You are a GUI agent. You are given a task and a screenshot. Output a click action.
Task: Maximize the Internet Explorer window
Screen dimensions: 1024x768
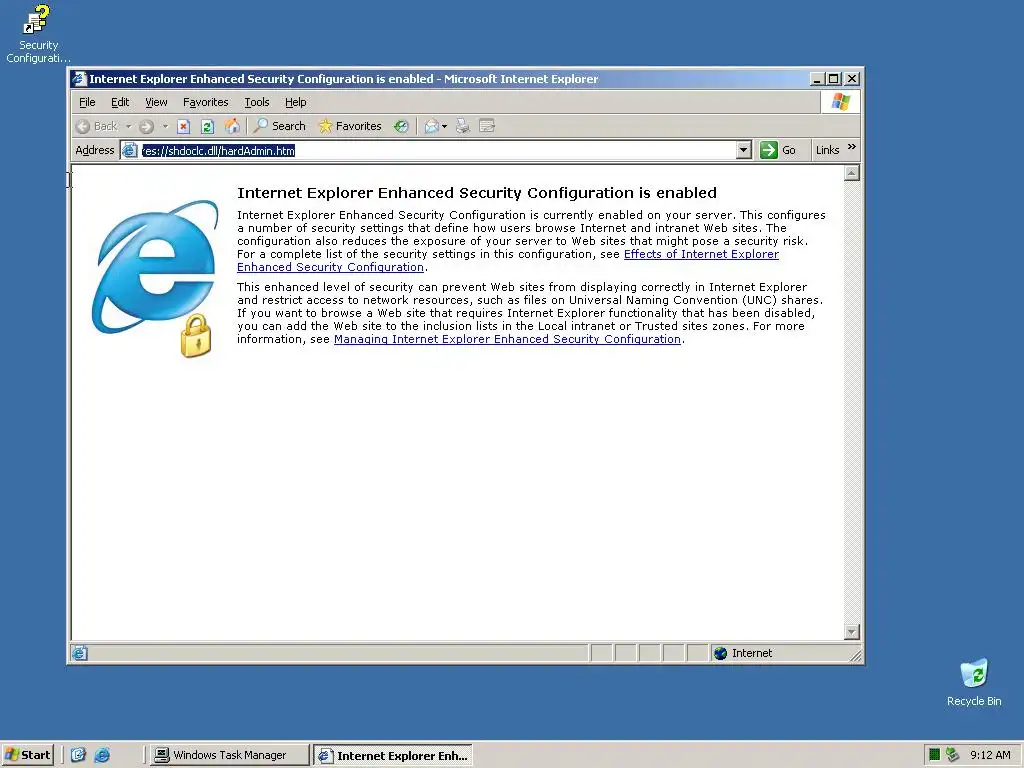[833, 79]
